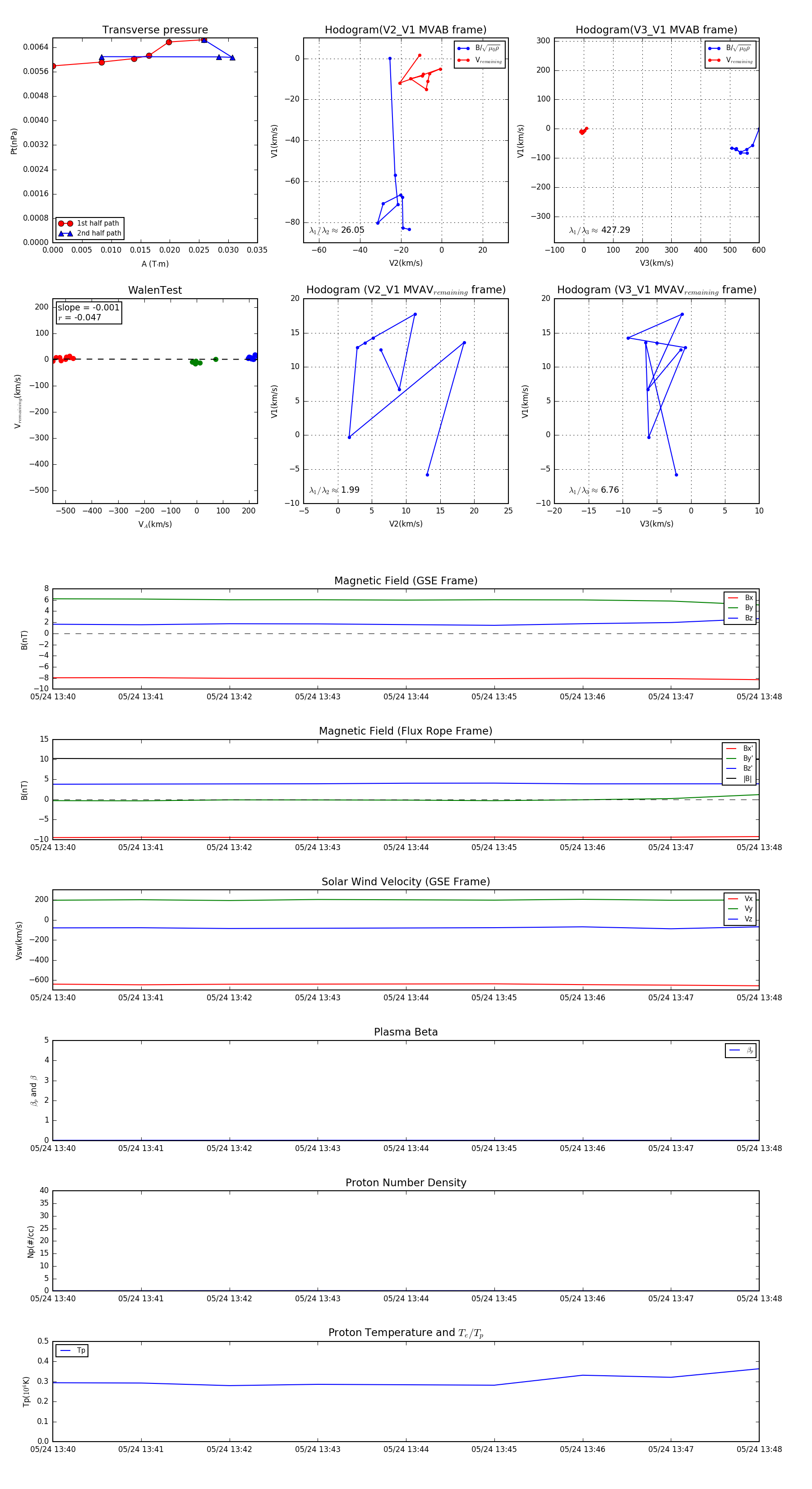Click the 'WalenTest' plot title
812x1489 pixels.
tap(155, 290)
